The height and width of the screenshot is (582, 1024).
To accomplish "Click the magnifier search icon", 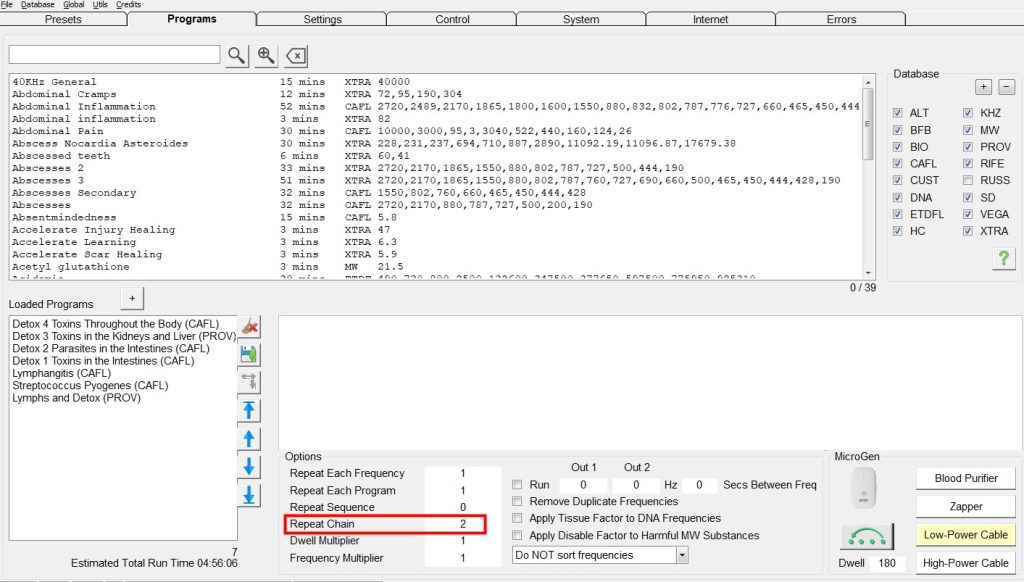I will 237,55.
